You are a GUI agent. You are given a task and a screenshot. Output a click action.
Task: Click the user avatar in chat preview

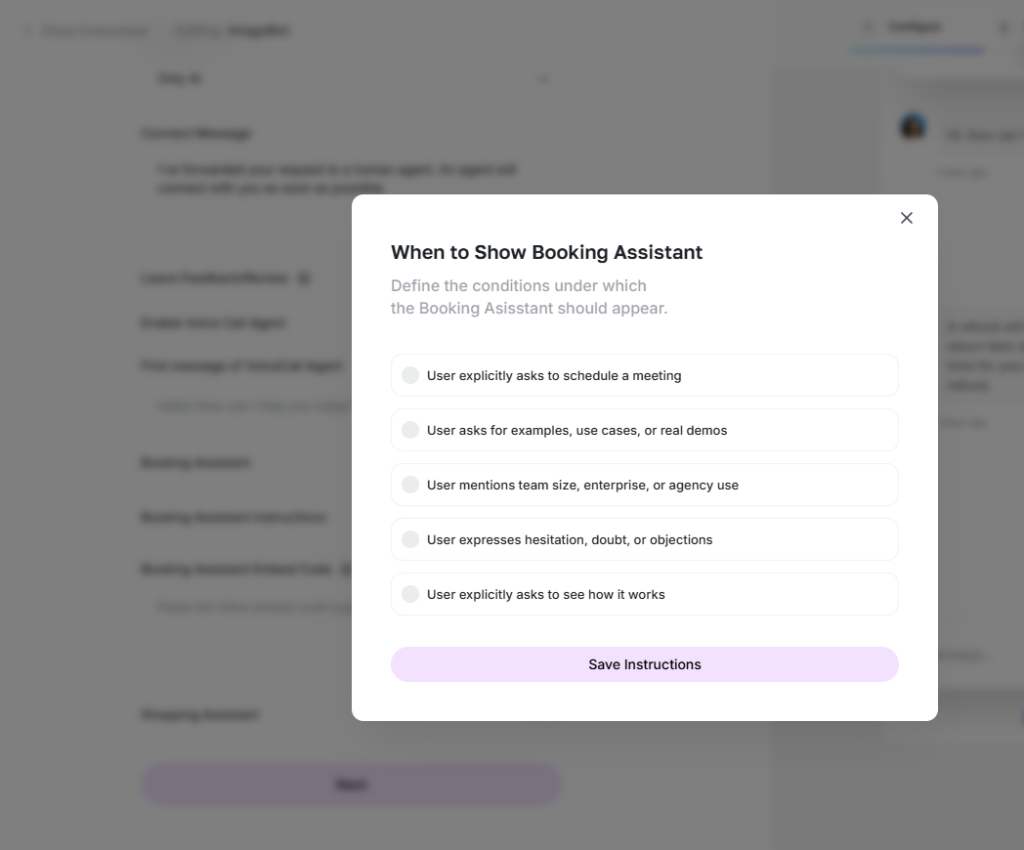click(x=913, y=127)
